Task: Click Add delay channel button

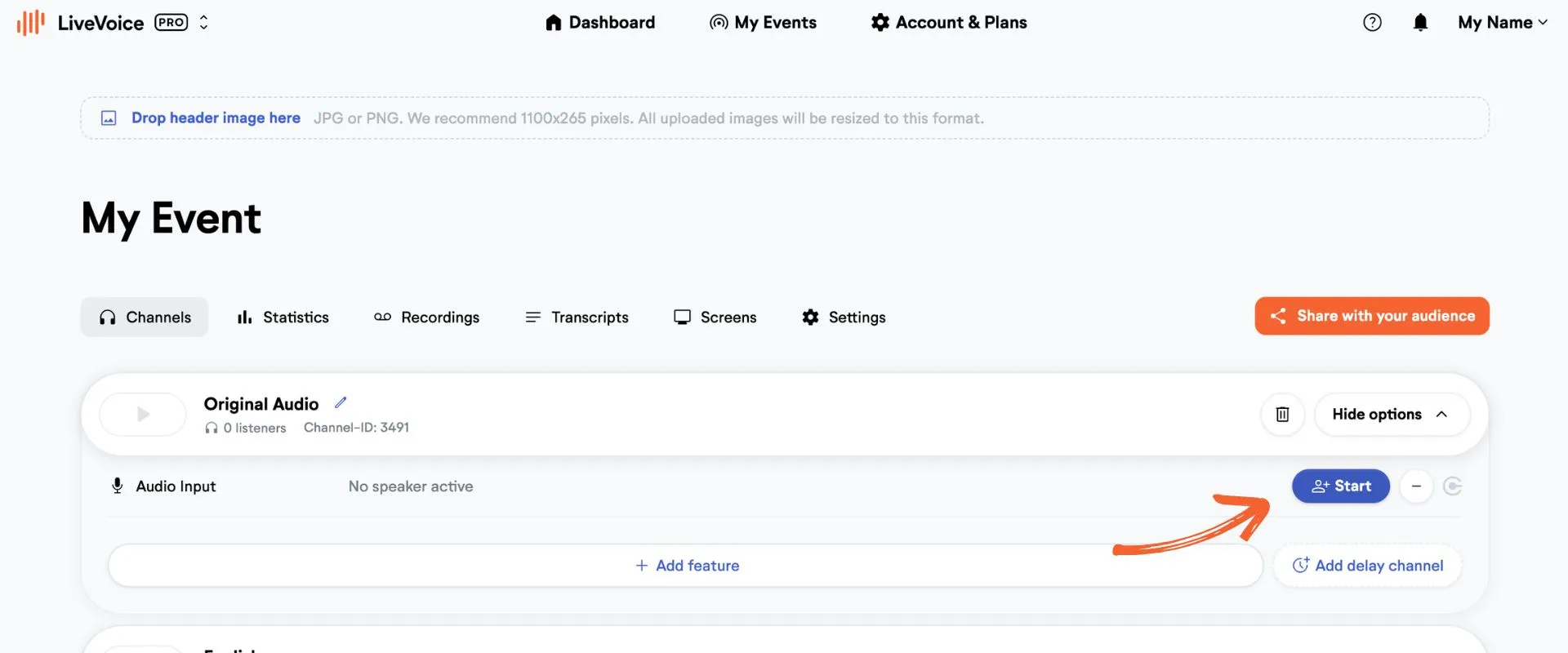Action: coord(1368,566)
